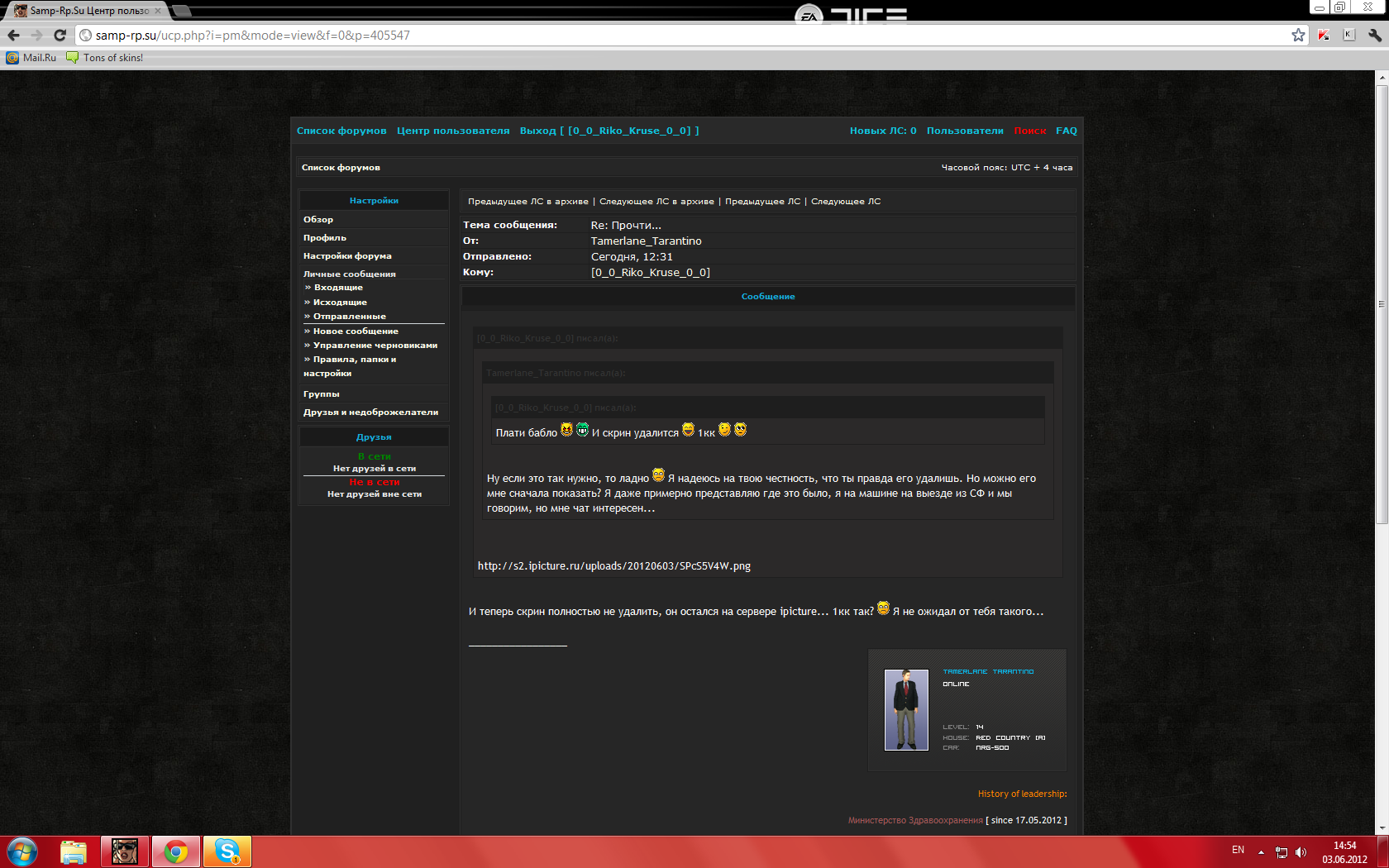Go to Следующее ЛС message
Image resolution: width=1389 pixels, height=868 pixels.
click(846, 202)
